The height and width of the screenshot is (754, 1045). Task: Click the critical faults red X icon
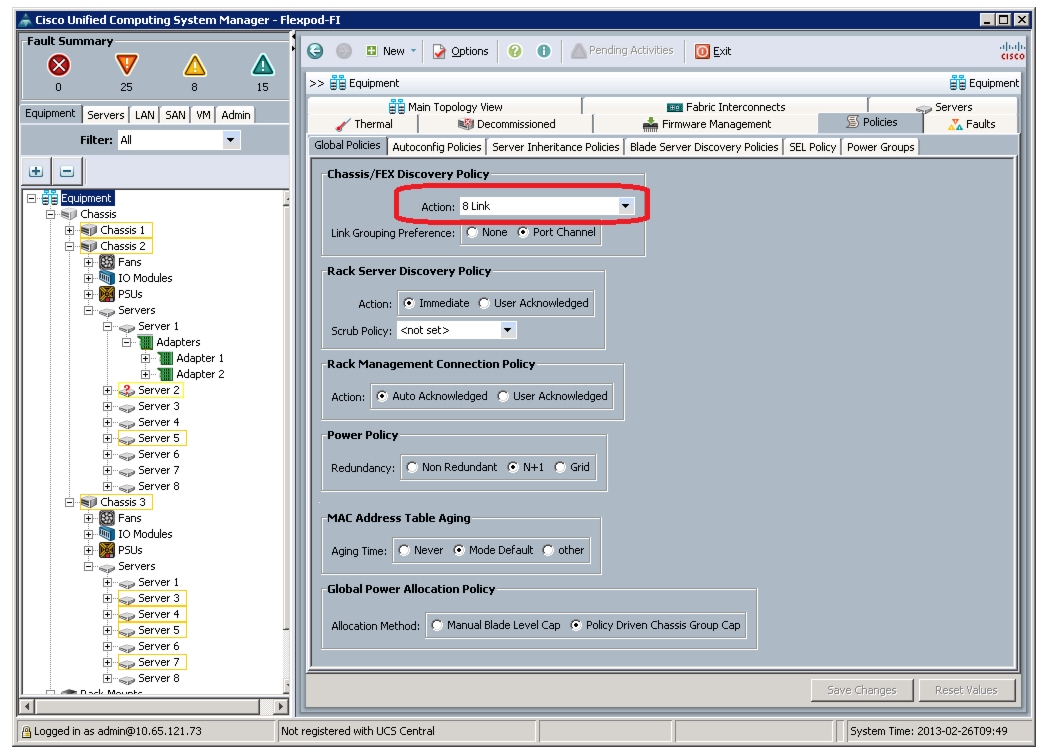pos(59,65)
